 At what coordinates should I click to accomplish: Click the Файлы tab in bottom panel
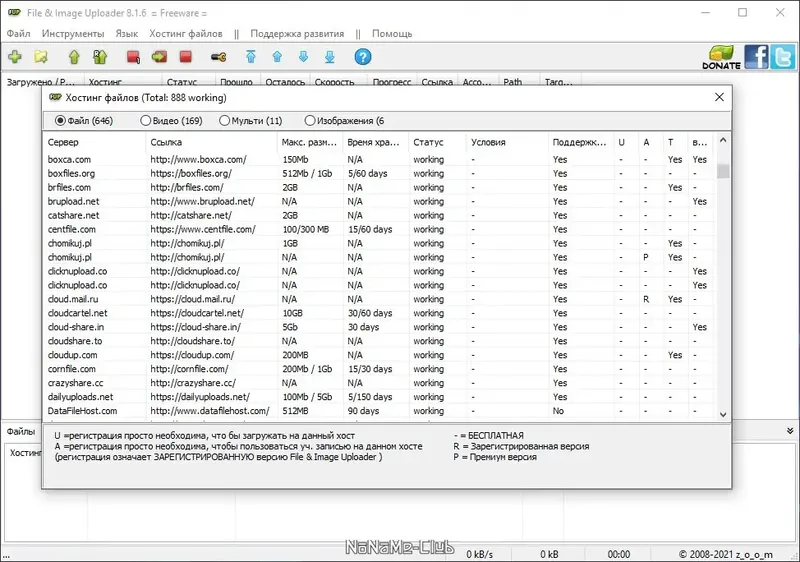(20, 431)
